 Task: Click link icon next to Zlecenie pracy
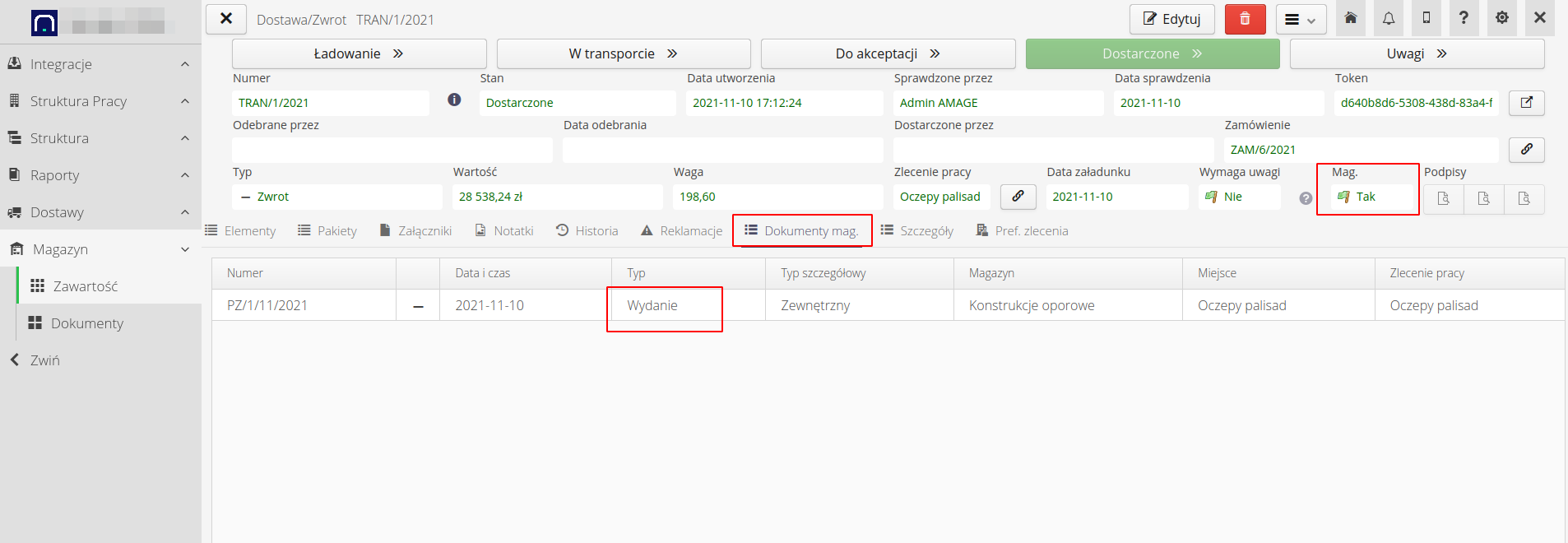click(1018, 197)
